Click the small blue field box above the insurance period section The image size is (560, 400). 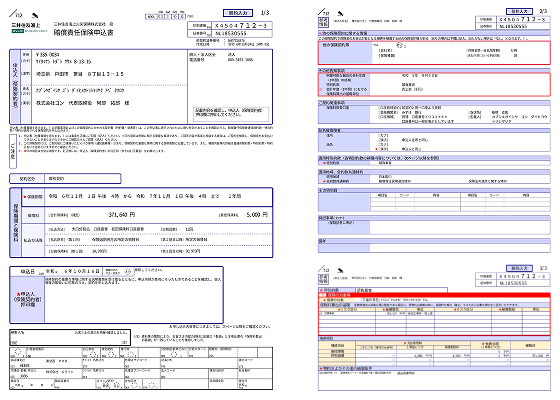(x=65, y=179)
